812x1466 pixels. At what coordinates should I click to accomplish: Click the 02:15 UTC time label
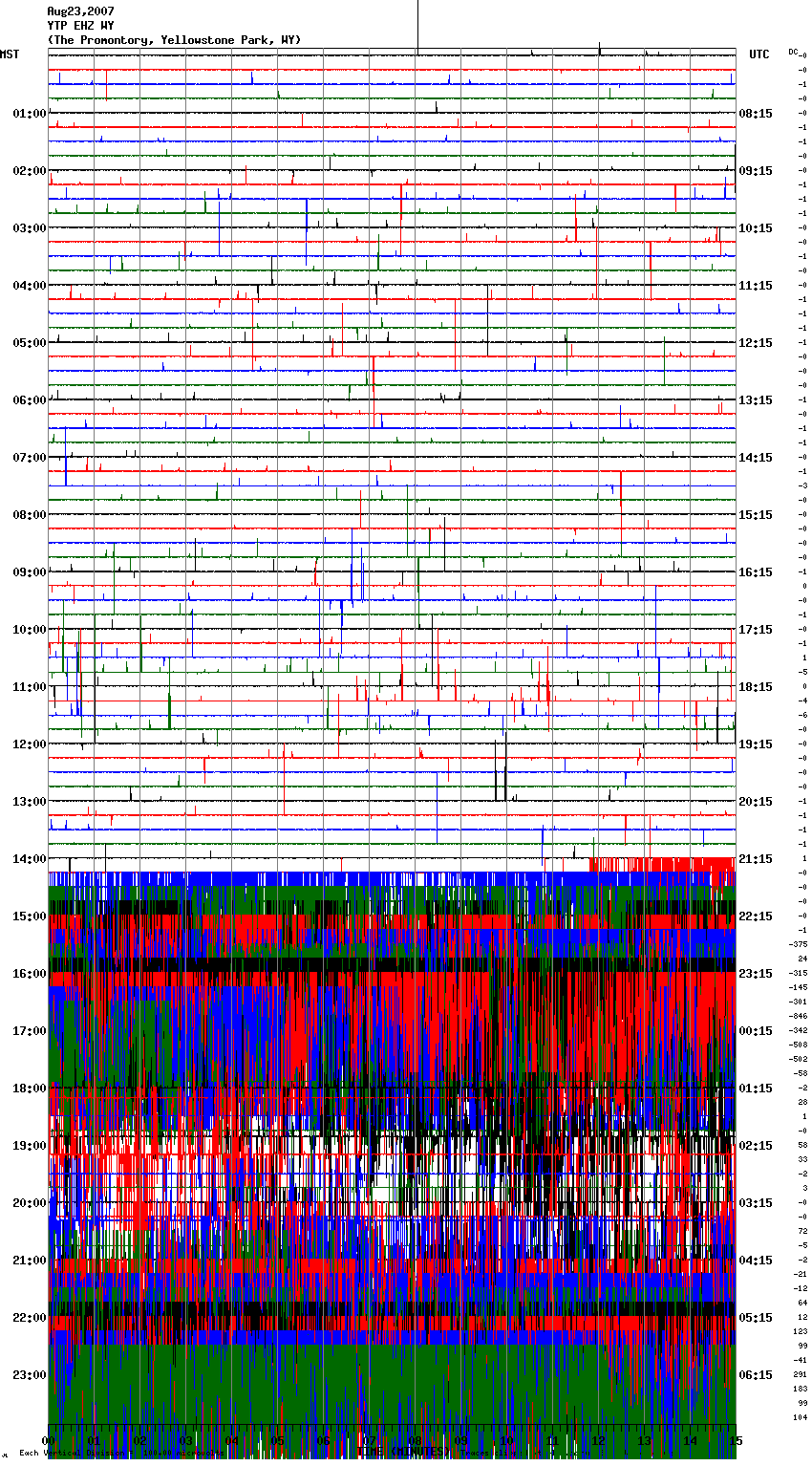coord(756,1146)
